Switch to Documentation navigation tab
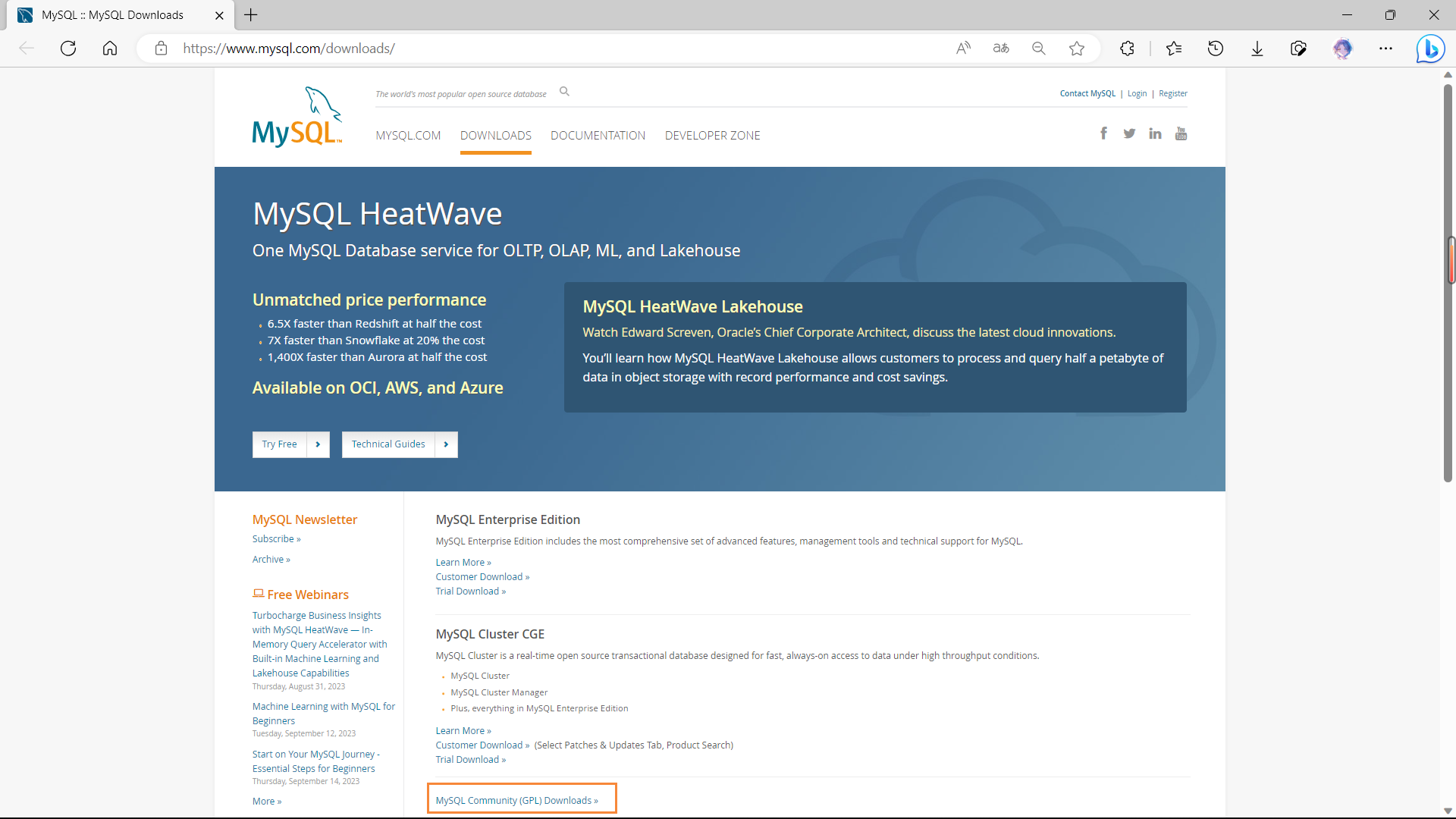Screen dimensions: 1456x819 (598, 136)
